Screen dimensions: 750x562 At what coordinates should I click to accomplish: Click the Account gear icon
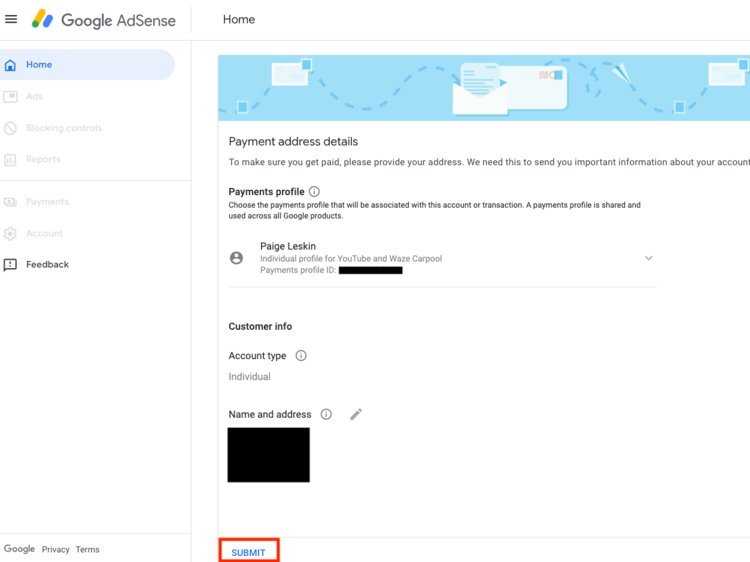pyautogui.click(x=11, y=234)
